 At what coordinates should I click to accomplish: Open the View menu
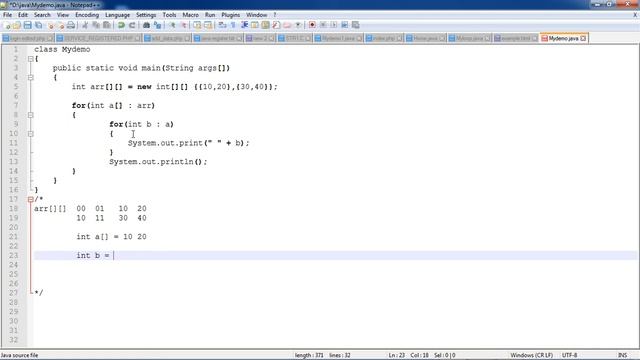pos(62,15)
